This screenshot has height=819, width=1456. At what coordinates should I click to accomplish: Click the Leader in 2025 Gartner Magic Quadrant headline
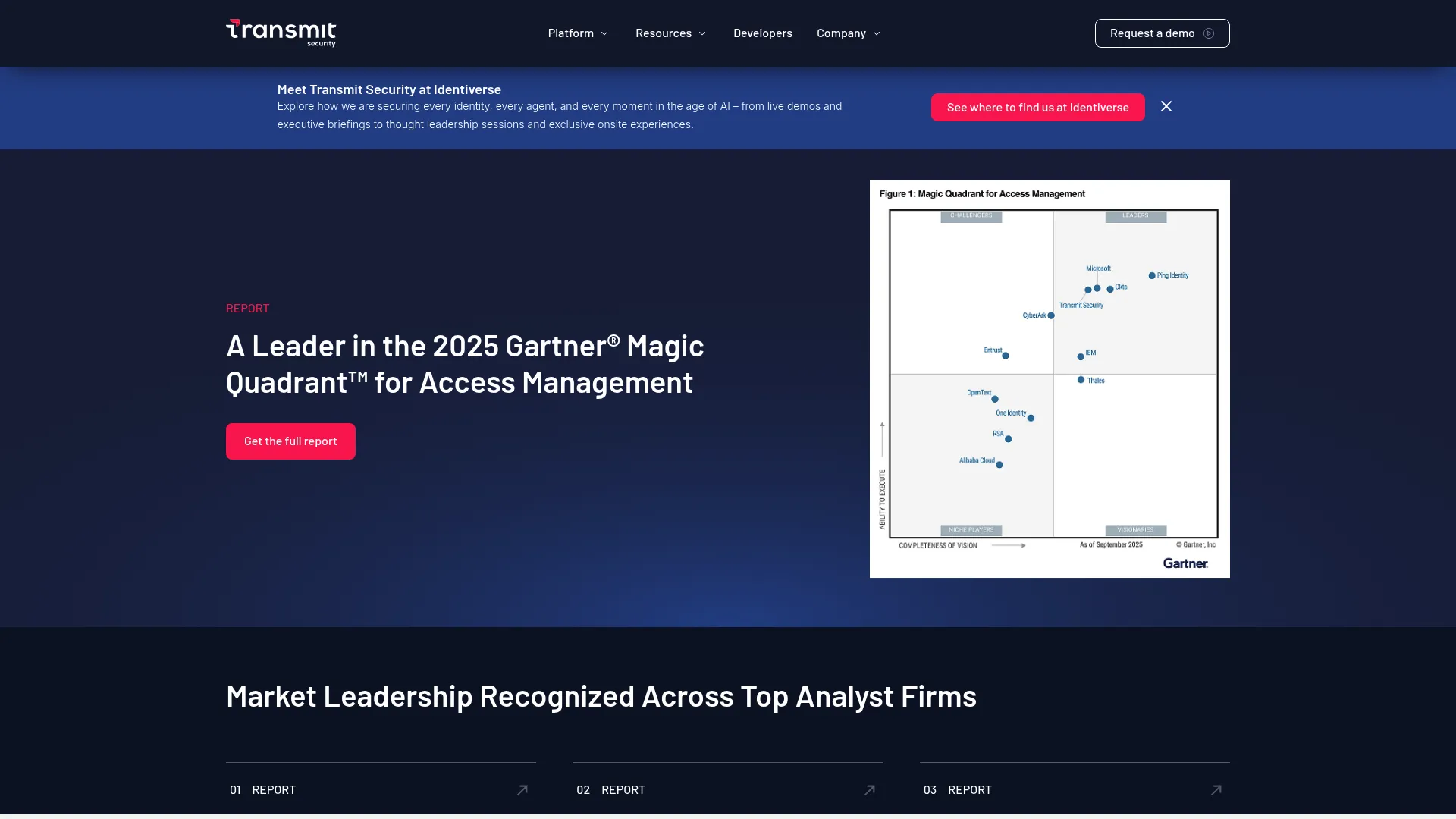click(465, 365)
